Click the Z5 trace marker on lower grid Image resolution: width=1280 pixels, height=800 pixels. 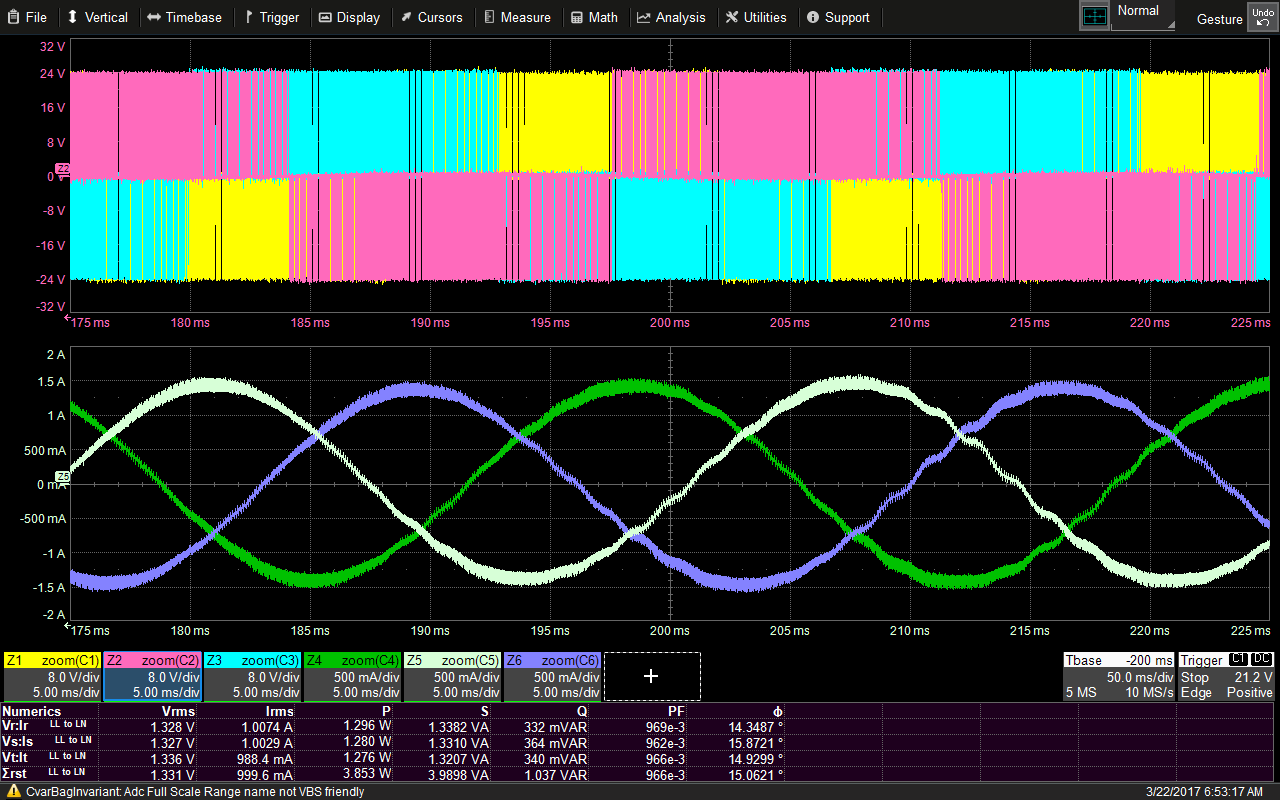click(x=62, y=477)
